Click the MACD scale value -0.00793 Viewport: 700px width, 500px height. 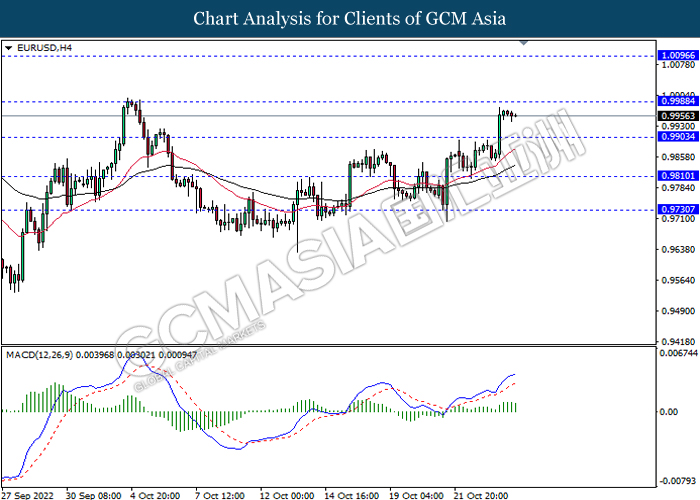(x=678, y=481)
